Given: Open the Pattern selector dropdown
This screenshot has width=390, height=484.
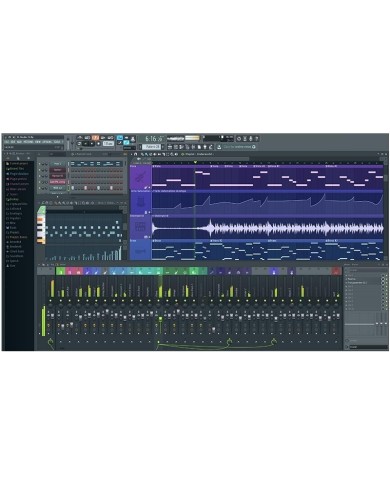Looking at the screenshot, I should [x=152, y=147].
